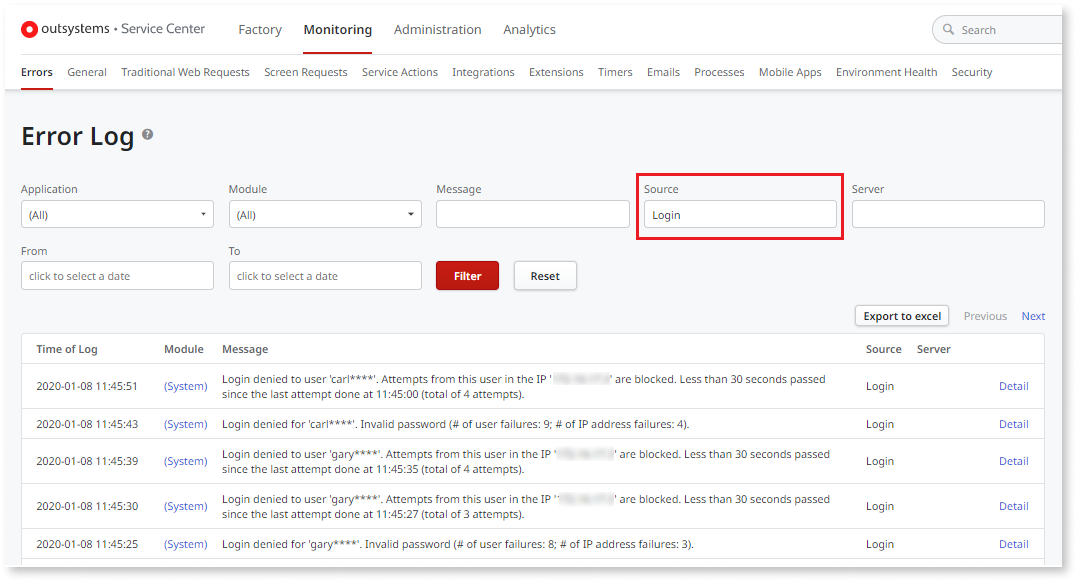
Task: Open Detail for the 11:45:43 error
Action: coord(1013,424)
